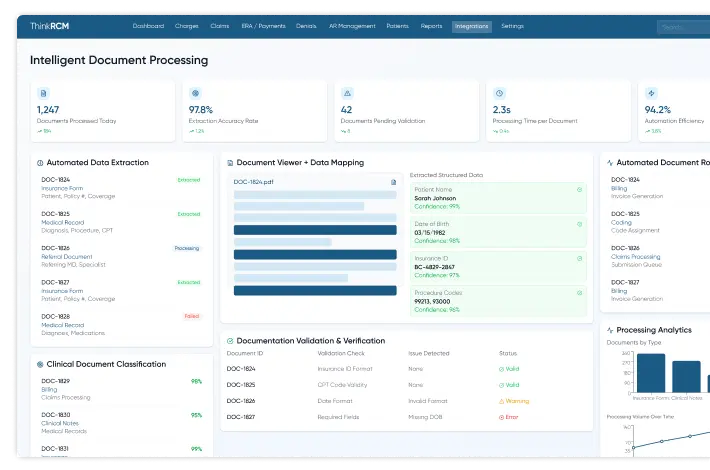Screen dimensions: 710x470
Task: Click the Processing badge on DOC-1826
Action: [x=187, y=248]
